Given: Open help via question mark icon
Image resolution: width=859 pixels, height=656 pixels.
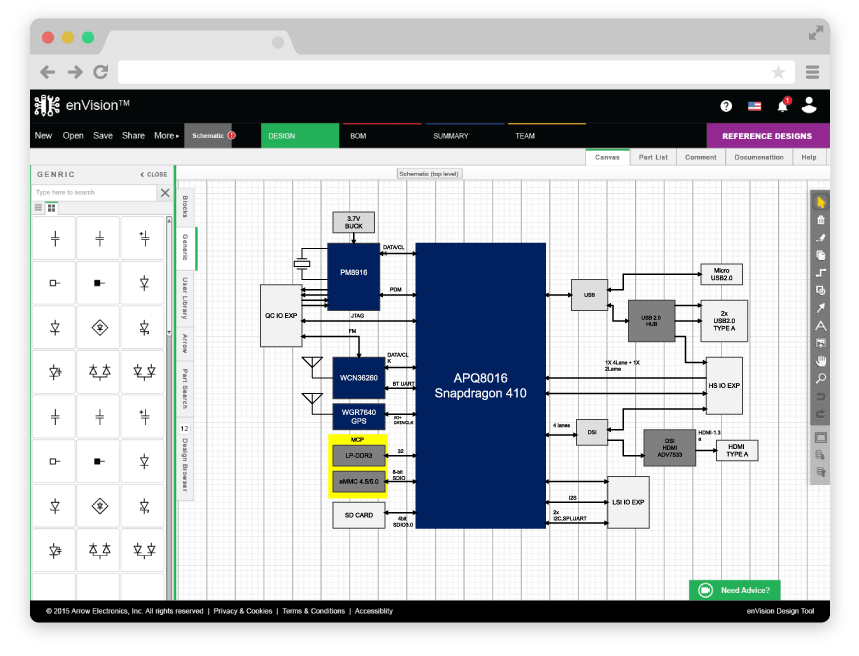Looking at the screenshot, I should (x=726, y=106).
